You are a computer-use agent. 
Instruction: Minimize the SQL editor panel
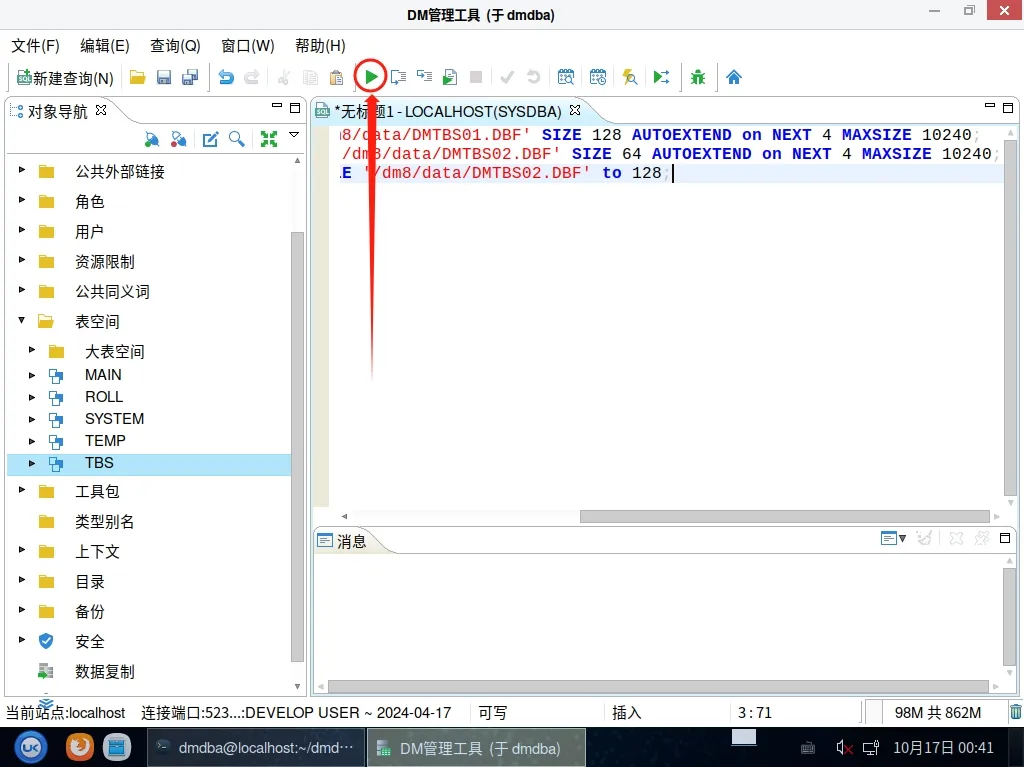[x=988, y=108]
